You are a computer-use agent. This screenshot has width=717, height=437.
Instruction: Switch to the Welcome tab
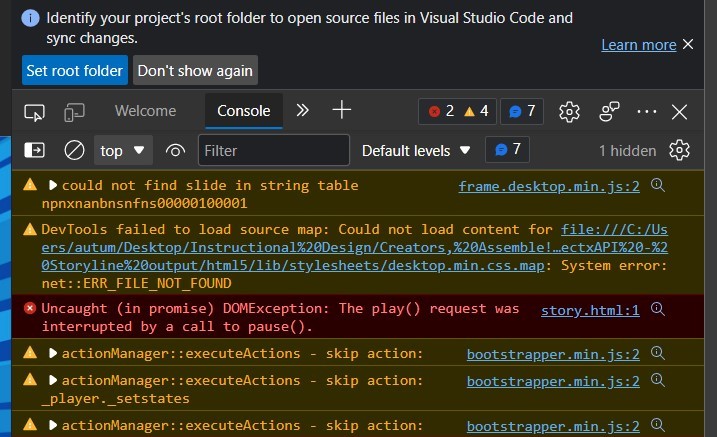coord(145,111)
